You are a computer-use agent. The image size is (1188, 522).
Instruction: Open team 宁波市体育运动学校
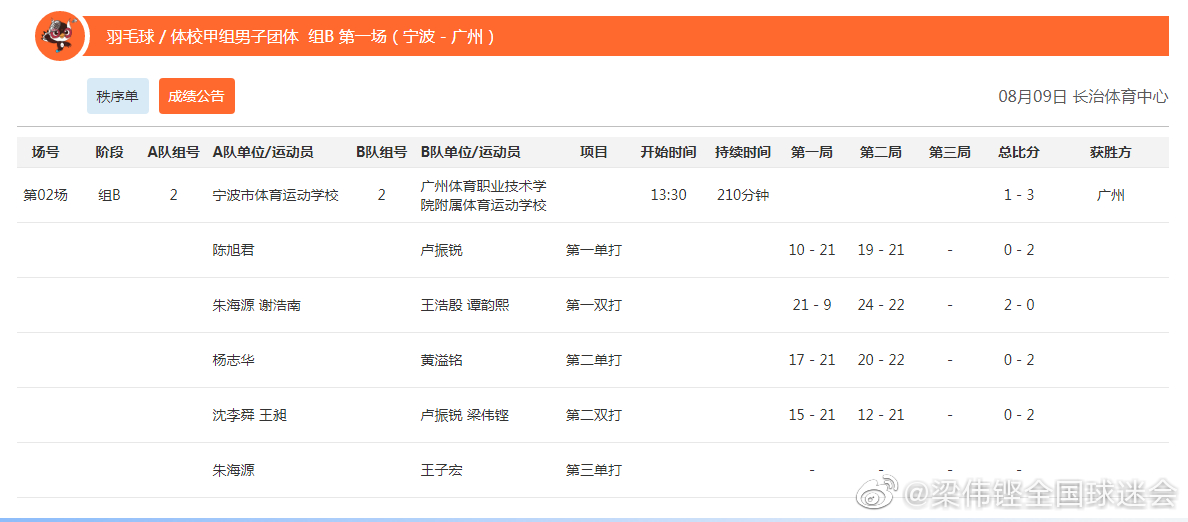pos(276,196)
